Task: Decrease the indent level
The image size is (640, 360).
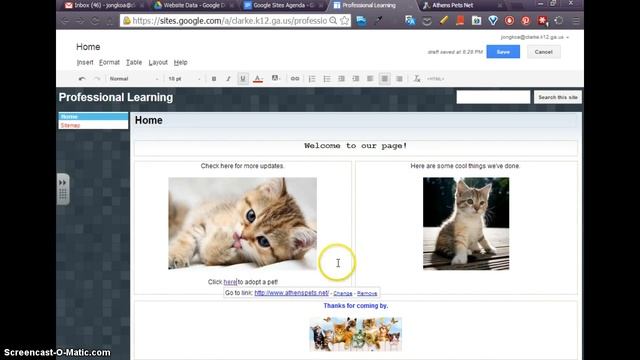Action: 342,79
